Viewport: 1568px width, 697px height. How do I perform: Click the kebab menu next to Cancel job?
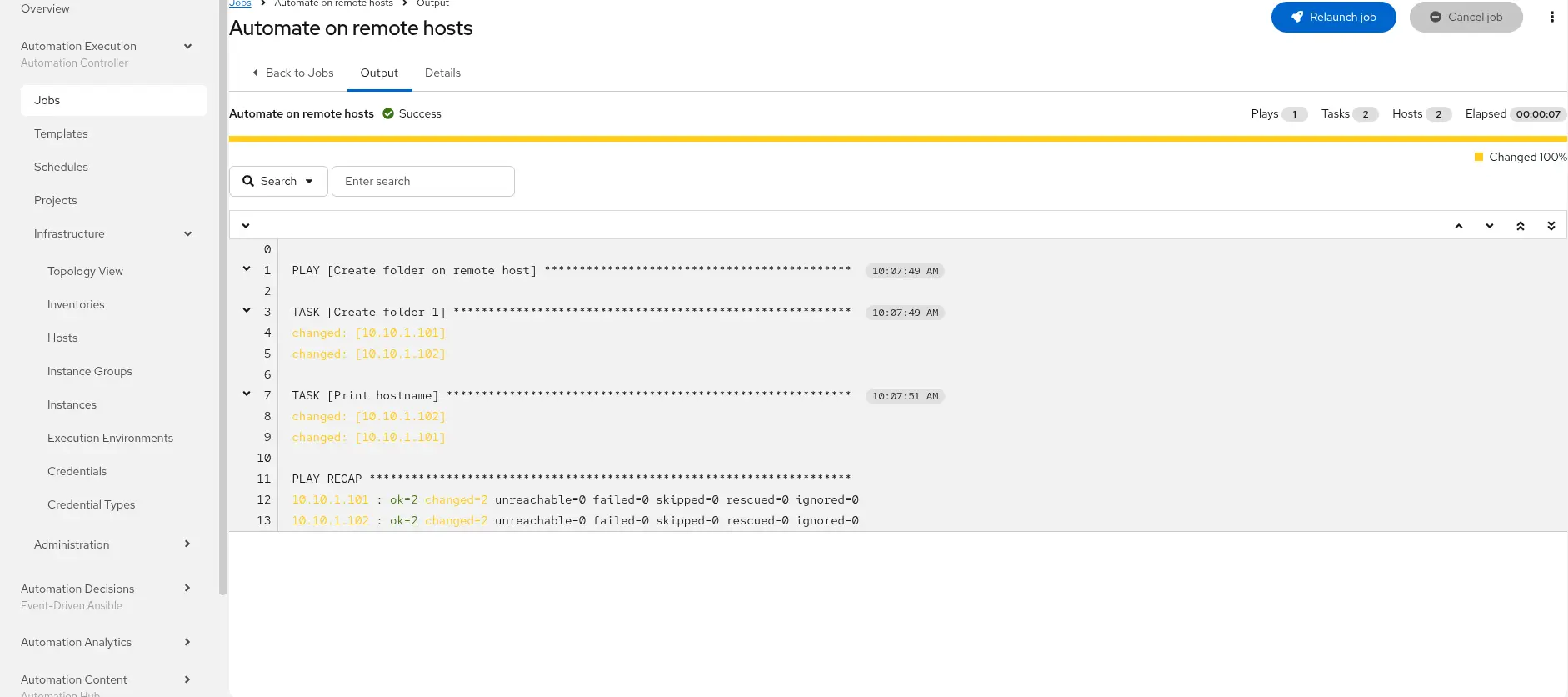(x=1551, y=17)
